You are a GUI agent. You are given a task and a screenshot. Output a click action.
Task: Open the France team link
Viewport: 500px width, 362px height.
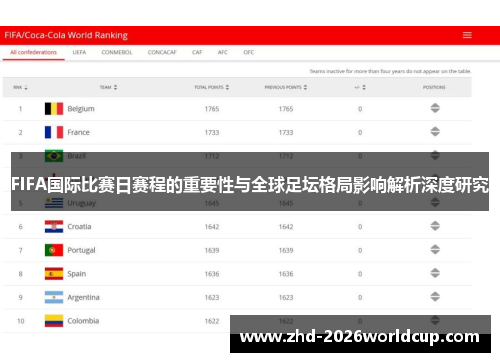tap(78, 132)
